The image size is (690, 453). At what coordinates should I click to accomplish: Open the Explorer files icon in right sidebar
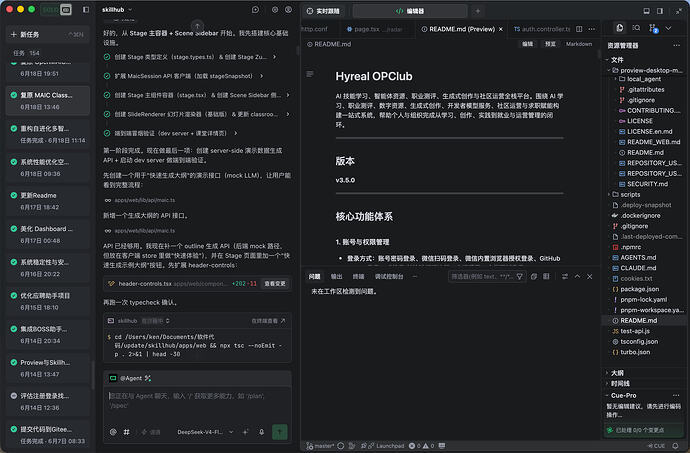(x=620, y=28)
